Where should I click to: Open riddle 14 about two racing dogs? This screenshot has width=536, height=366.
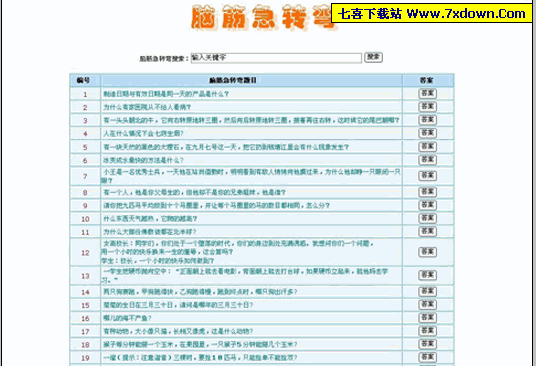point(200,292)
